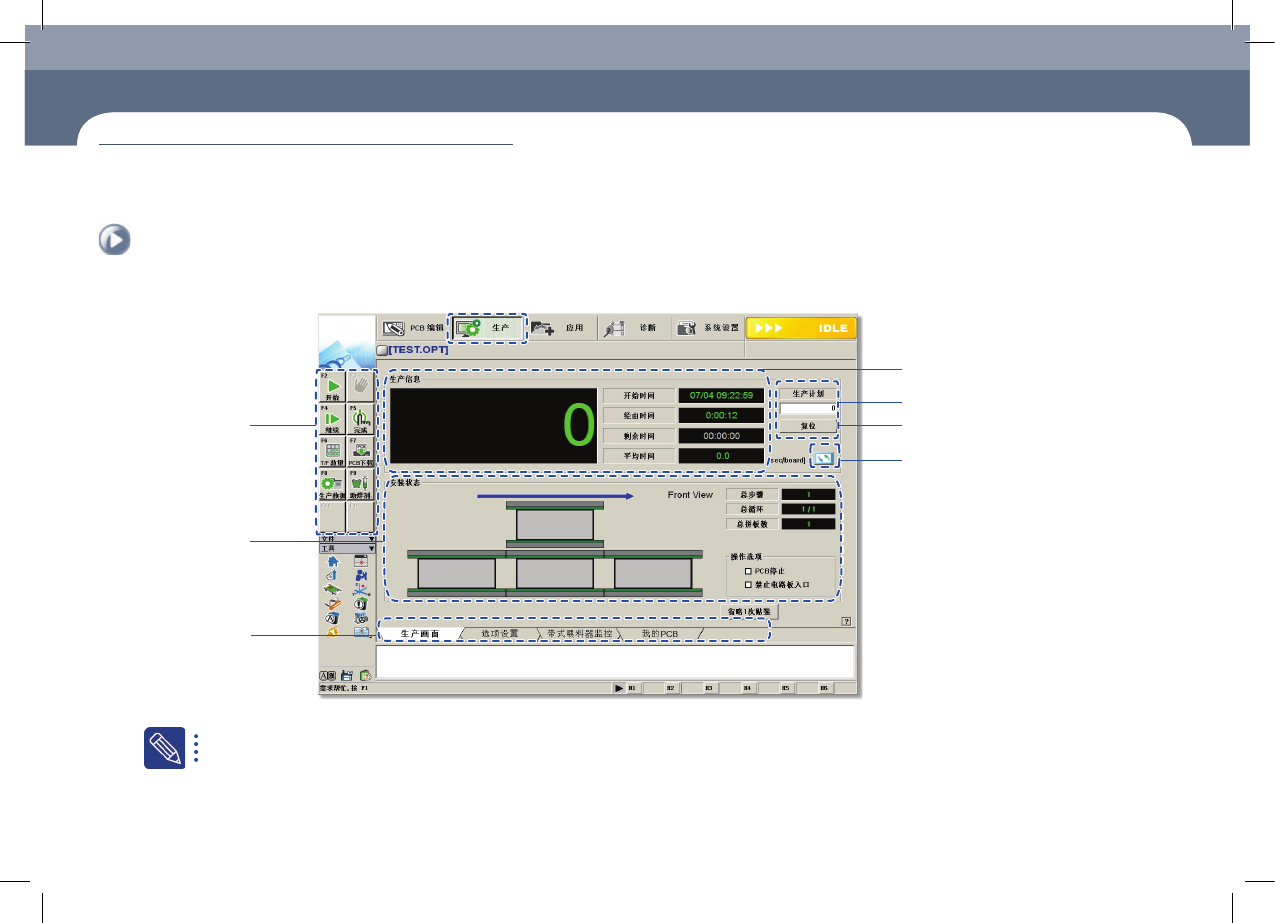Open the PCB 编辑 menu
Screen dimensions: 1275x923
pyautogui.click(x=413, y=327)
